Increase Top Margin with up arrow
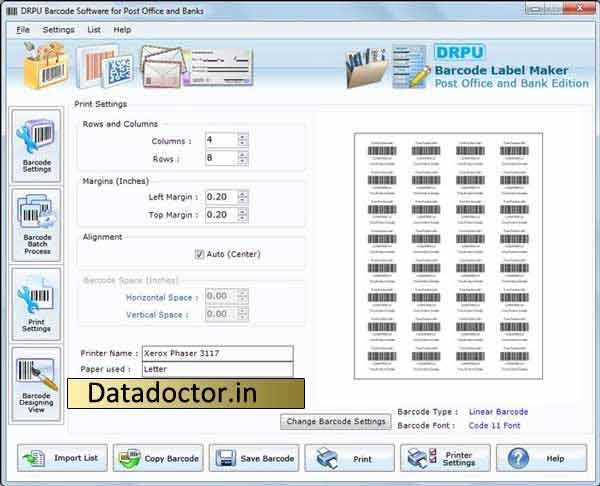 pyautogui.click(x=243, y=211)
